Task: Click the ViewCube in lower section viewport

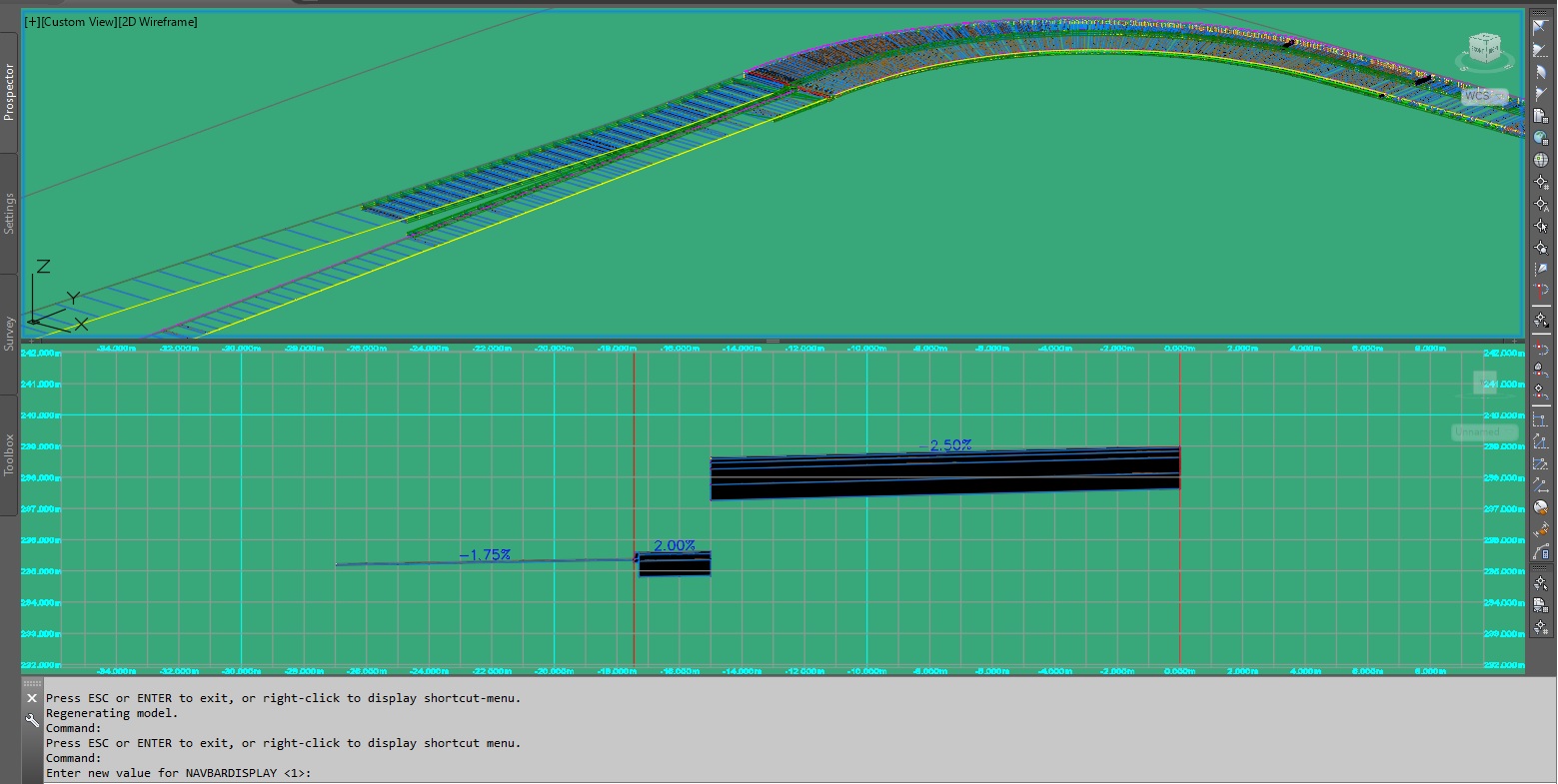Action: [x=1486, y=384]
